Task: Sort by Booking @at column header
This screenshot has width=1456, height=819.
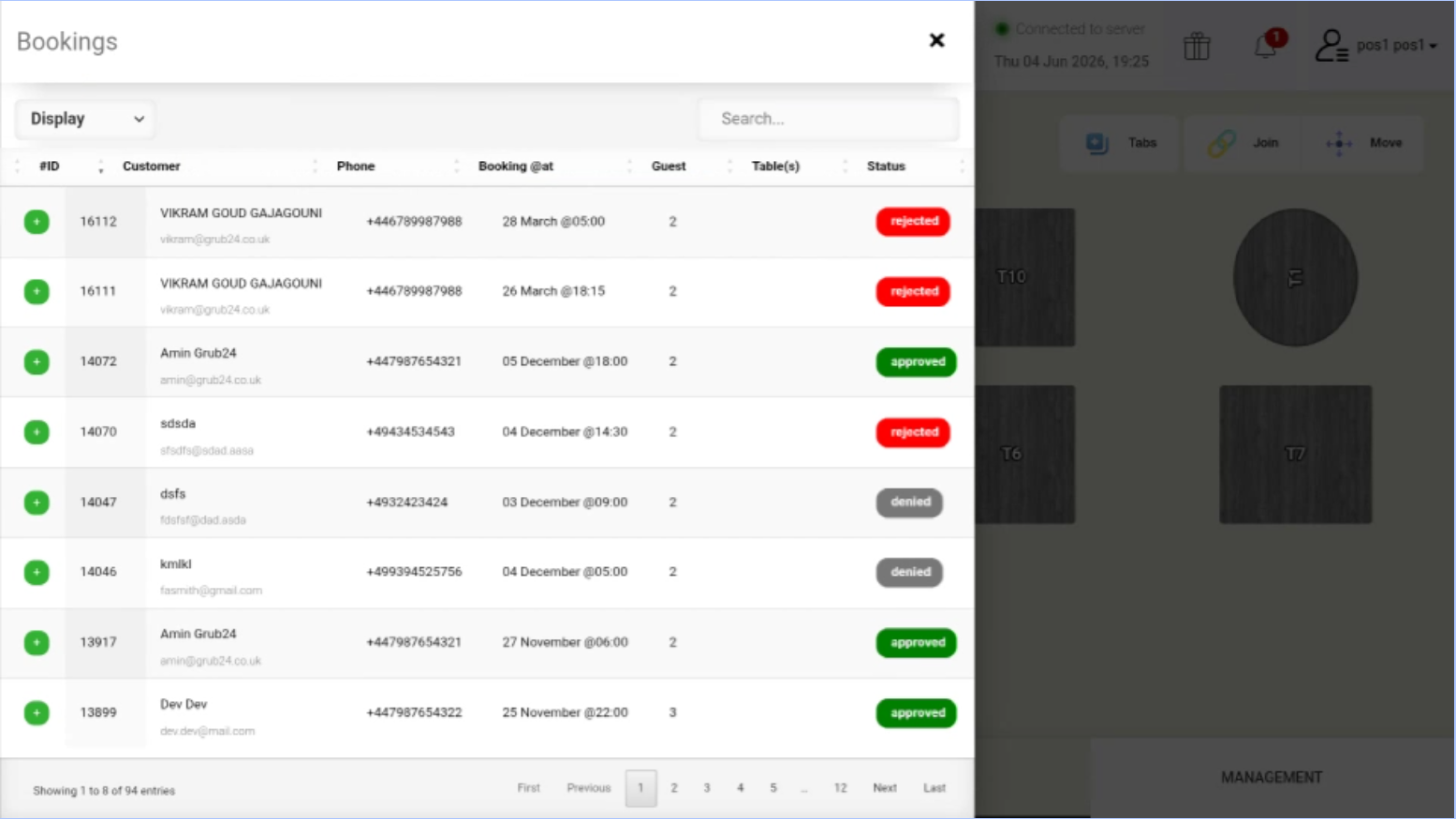Action: 516,167
